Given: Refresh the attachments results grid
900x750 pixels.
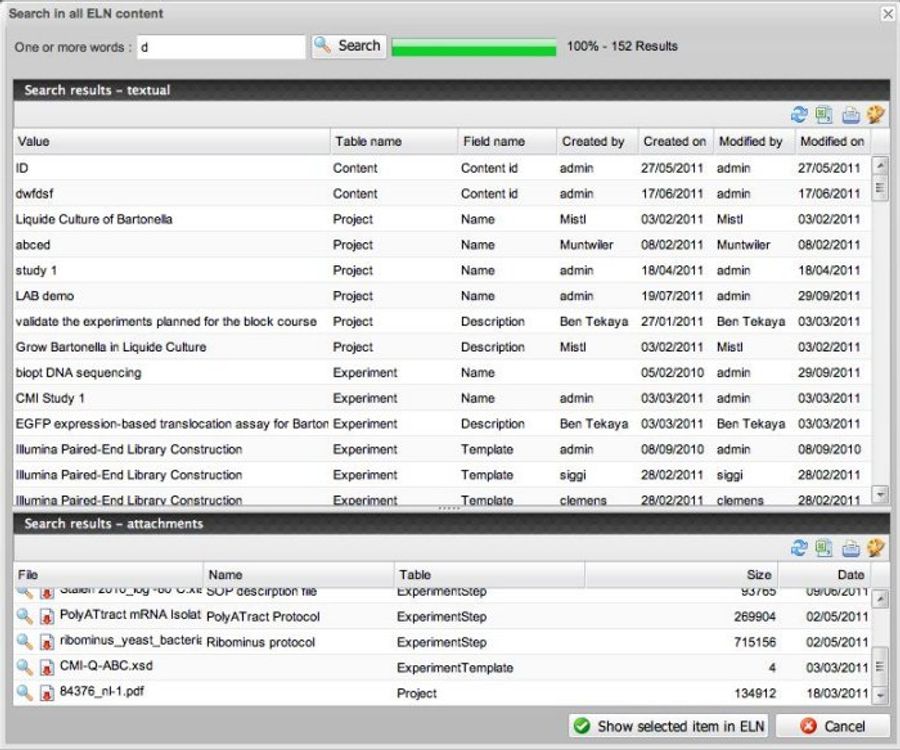Looking at the screenshot, I should (799, 548).
